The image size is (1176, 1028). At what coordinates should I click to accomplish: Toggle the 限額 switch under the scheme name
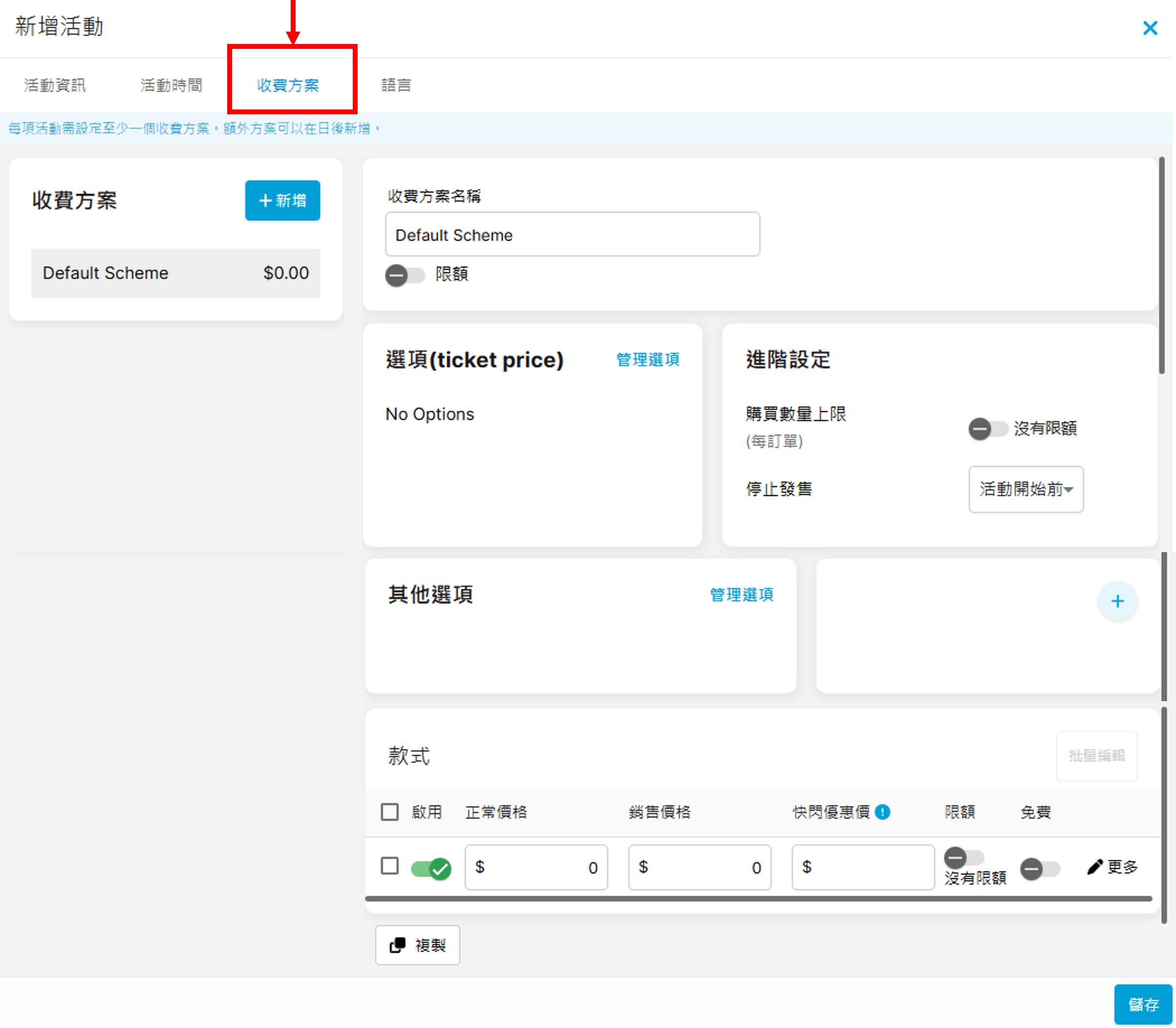click(x=405, y=276)
